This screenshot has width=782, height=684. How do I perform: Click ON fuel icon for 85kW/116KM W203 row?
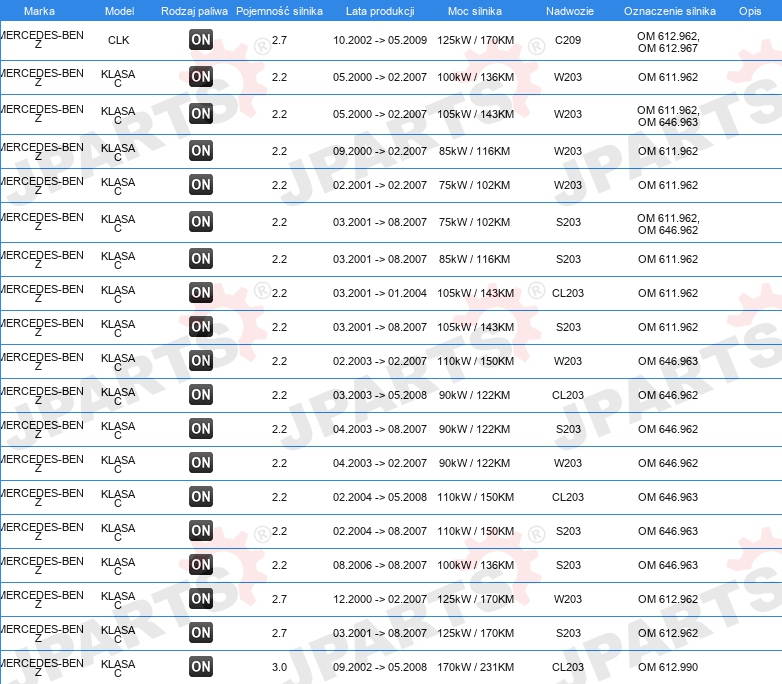pos(201,151)
